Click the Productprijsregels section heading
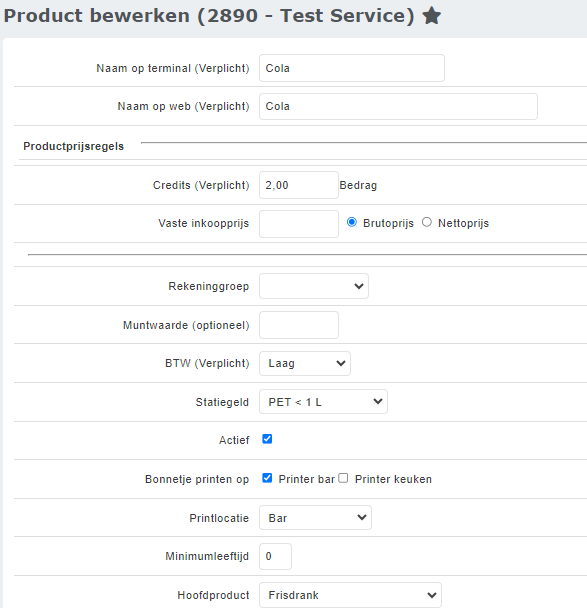The image size is (587, 608). coord(74,146)
